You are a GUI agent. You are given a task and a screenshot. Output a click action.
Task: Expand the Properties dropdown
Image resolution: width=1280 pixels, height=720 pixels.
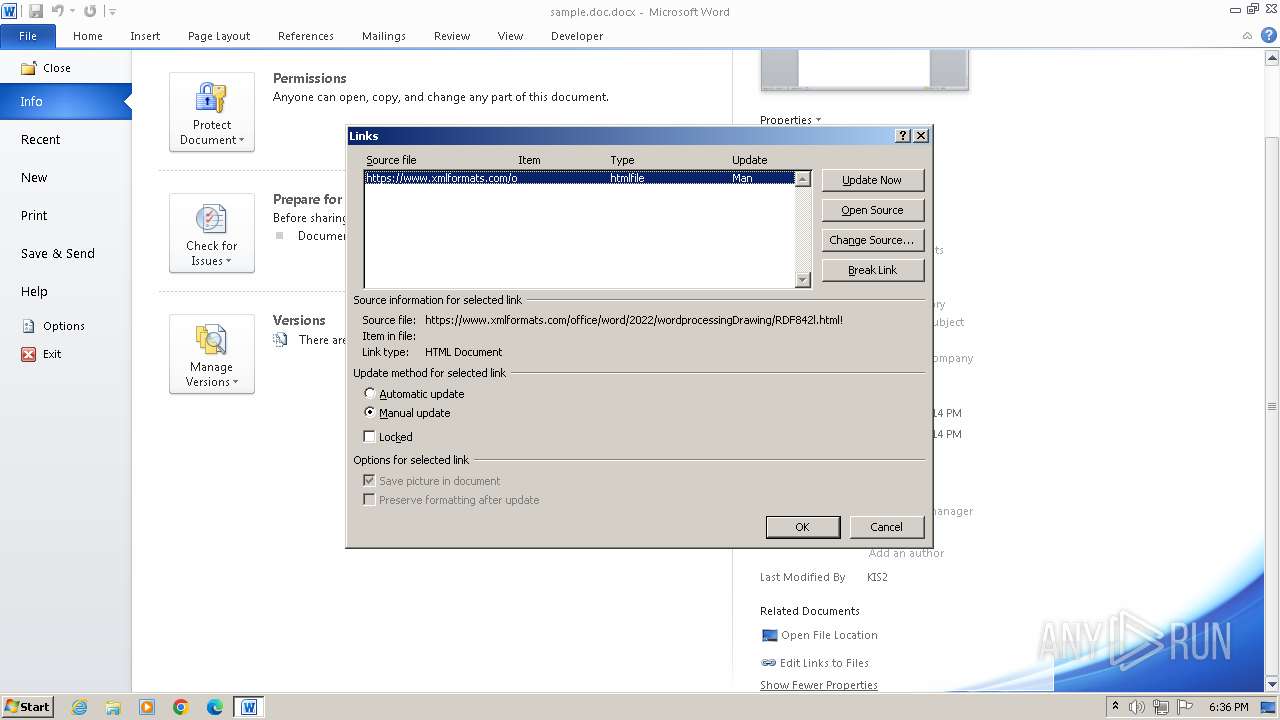click(x=790, y=120)
